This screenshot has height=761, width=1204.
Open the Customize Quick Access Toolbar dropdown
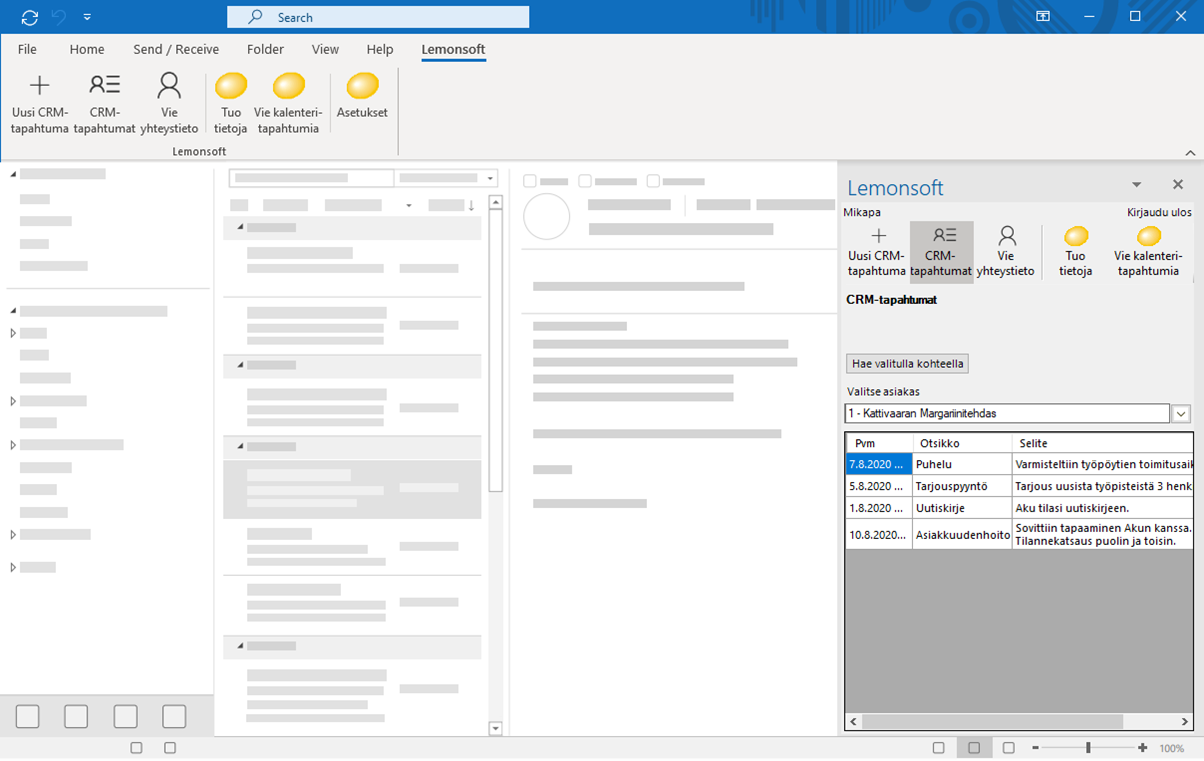pyautogui.click(x=87, y=17)
